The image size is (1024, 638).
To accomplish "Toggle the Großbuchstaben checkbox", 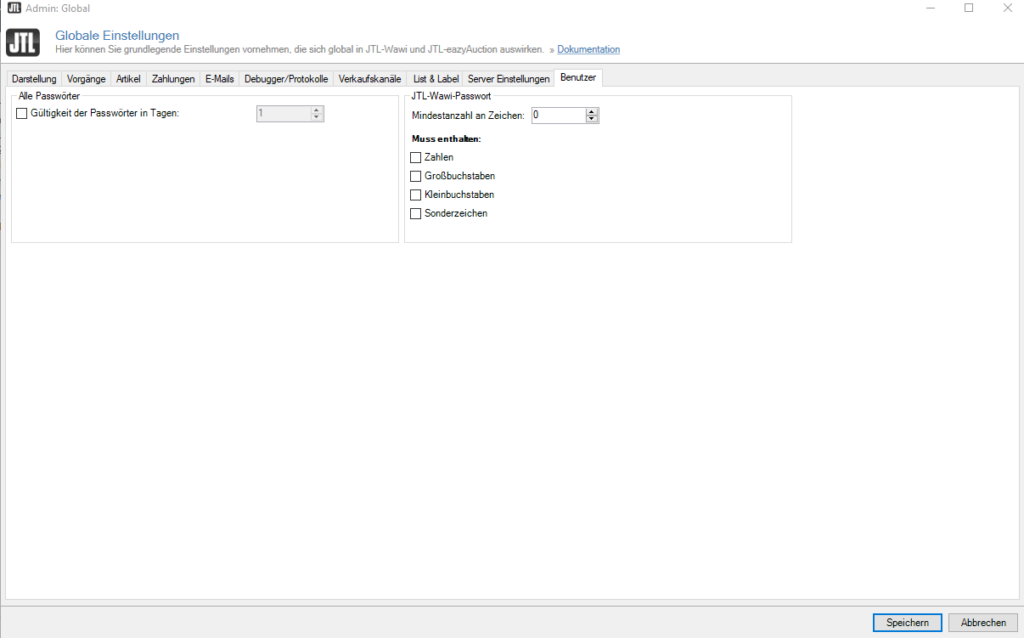I will tap(416, 176).
